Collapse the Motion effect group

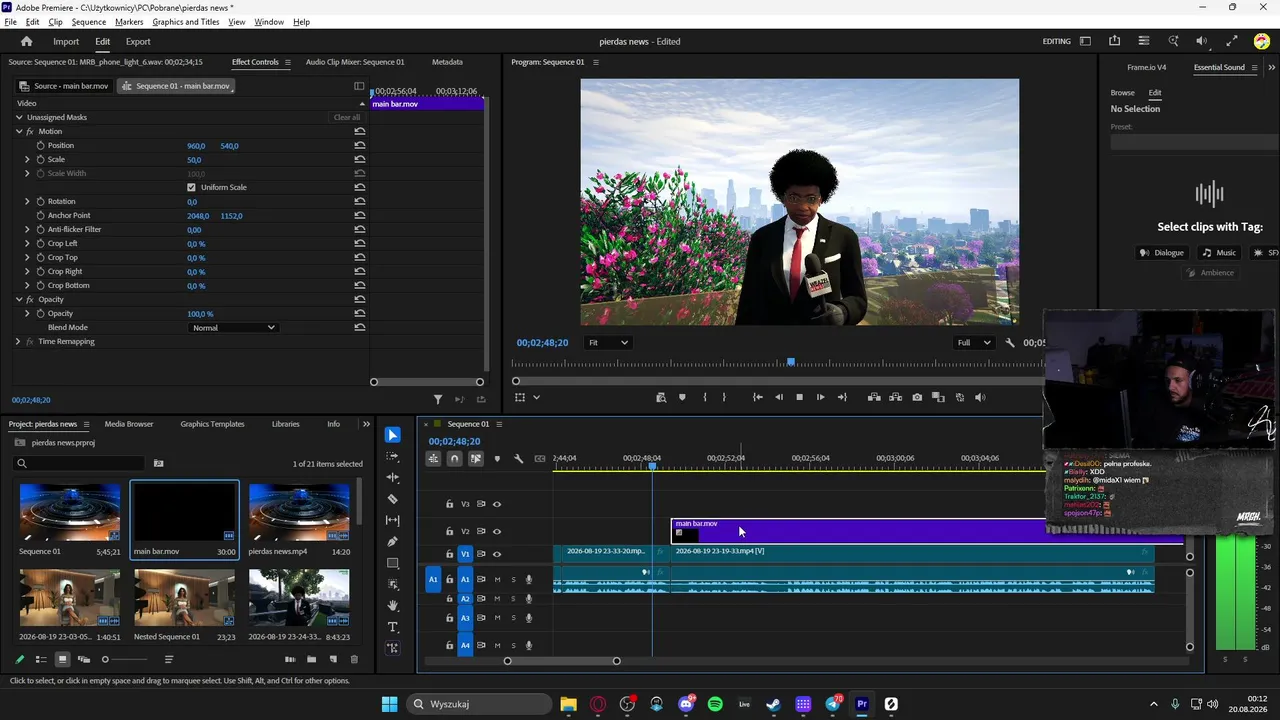click(18, 132)
